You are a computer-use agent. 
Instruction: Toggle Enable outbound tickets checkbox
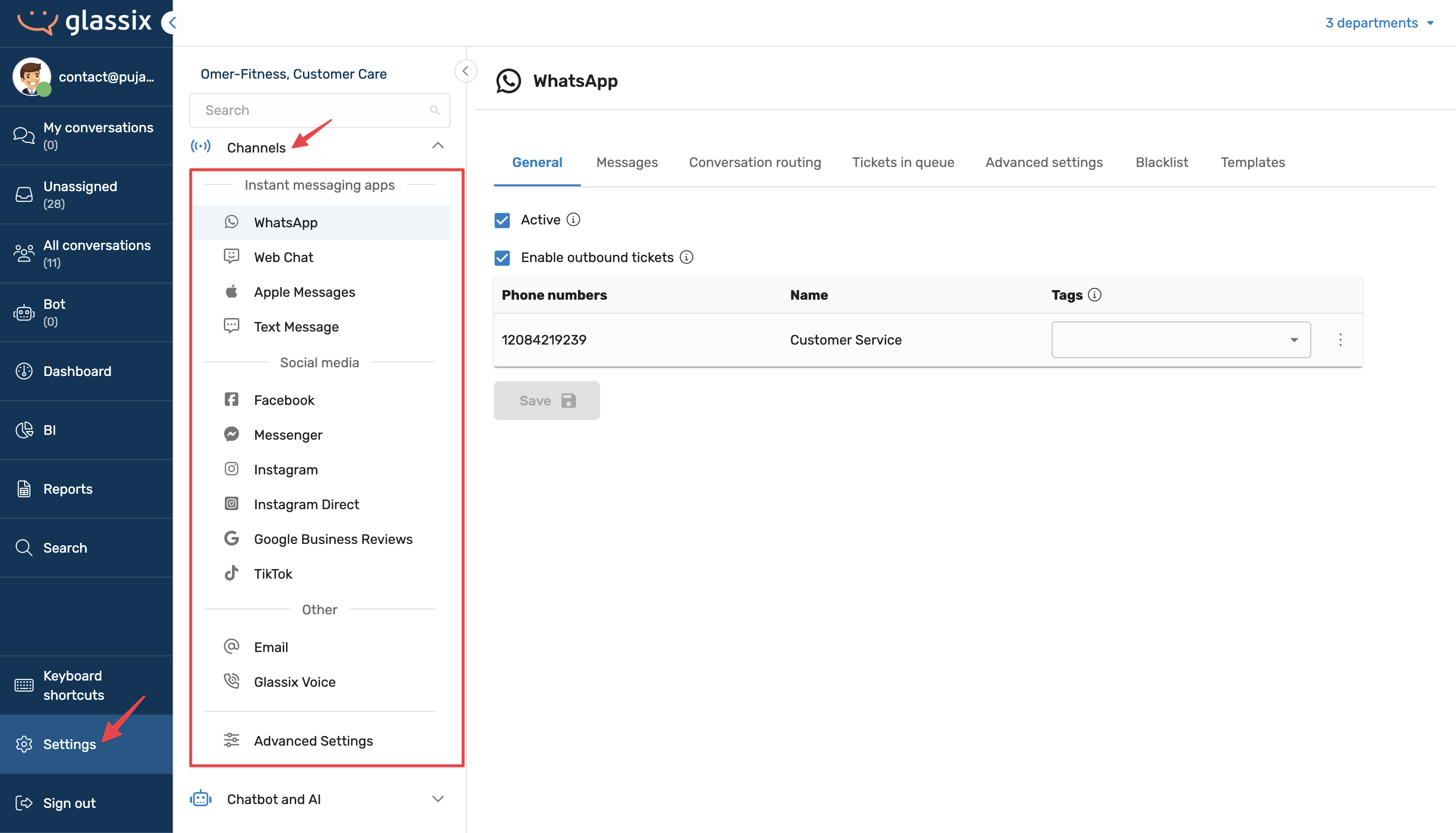502,258
